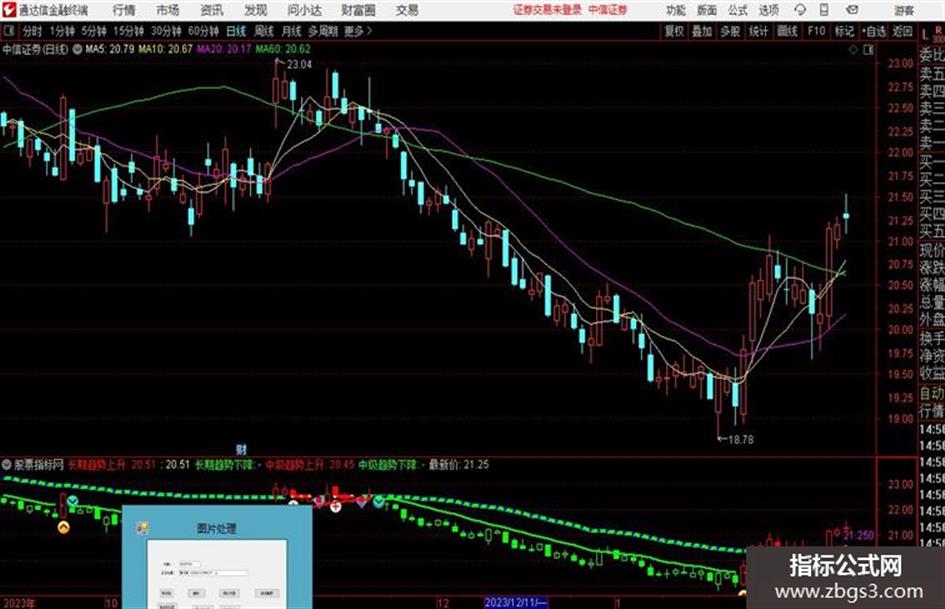Click the mobile phone icon
945x609 pixels.
(824, 10)
